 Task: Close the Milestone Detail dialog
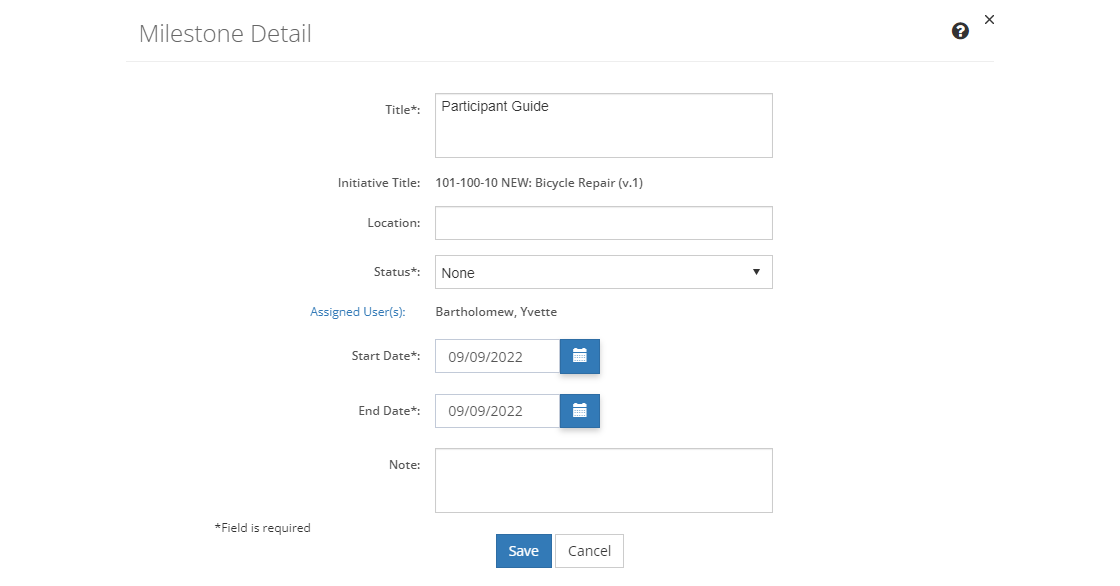point(989,19)
